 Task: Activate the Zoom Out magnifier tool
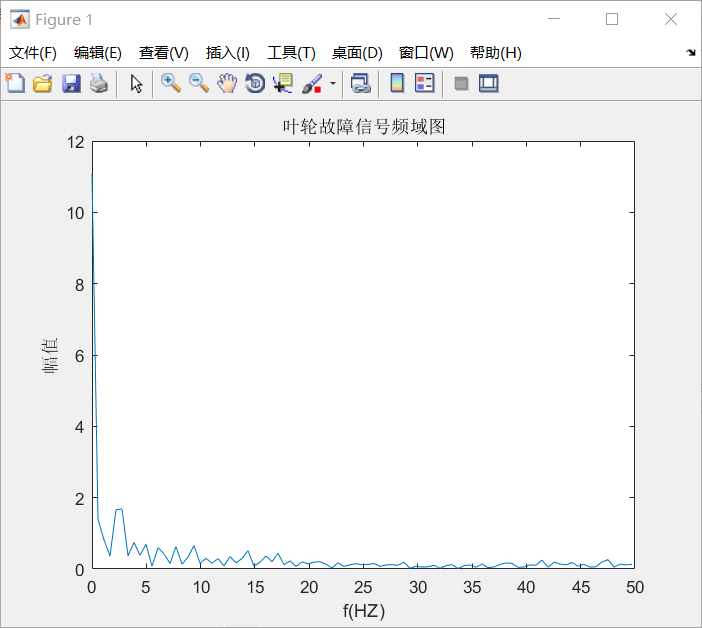pyautogui.click(x=199, y=83)
